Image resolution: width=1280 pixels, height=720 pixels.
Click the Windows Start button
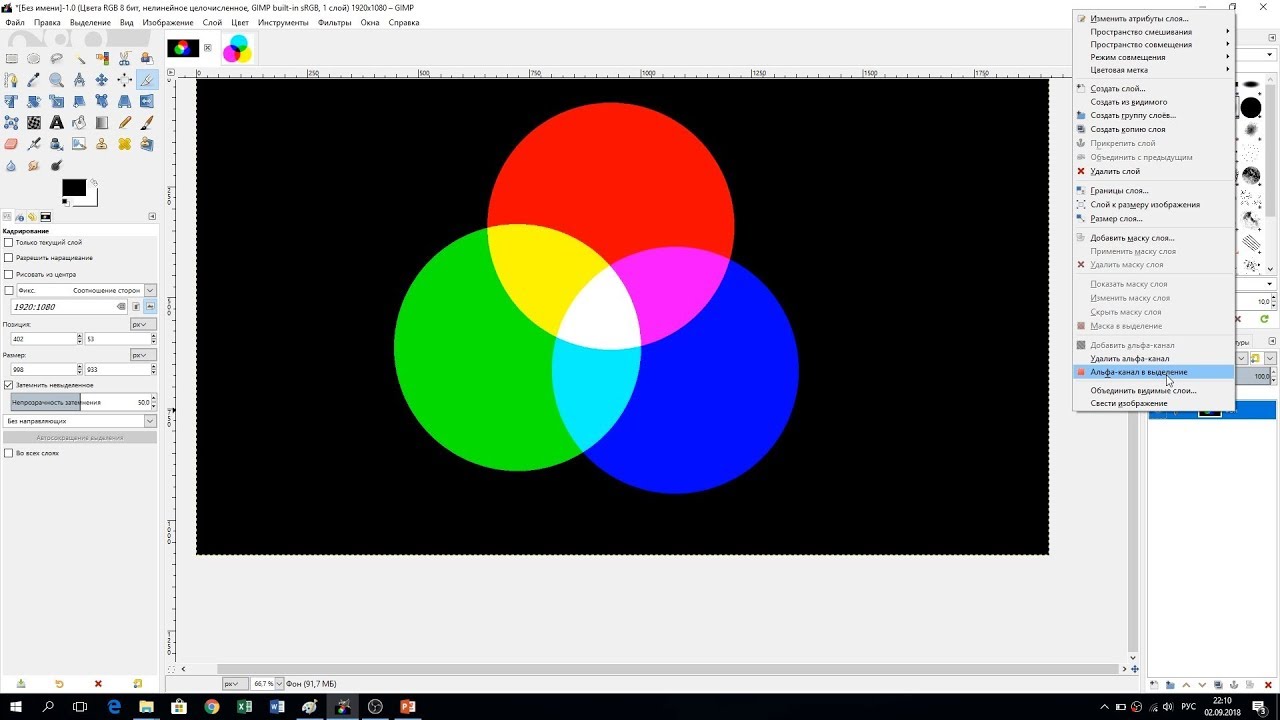pyautogui.click(x=16, y=706)
